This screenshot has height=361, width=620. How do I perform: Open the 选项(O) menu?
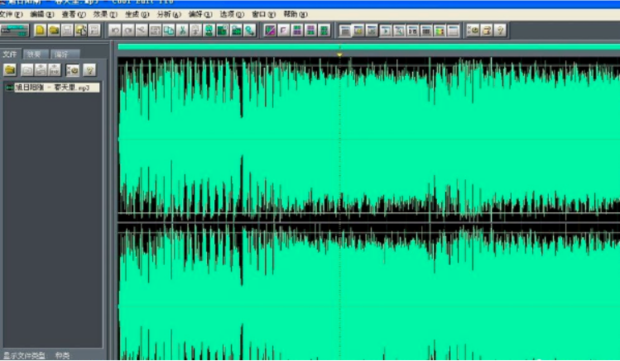click(232, 14)
